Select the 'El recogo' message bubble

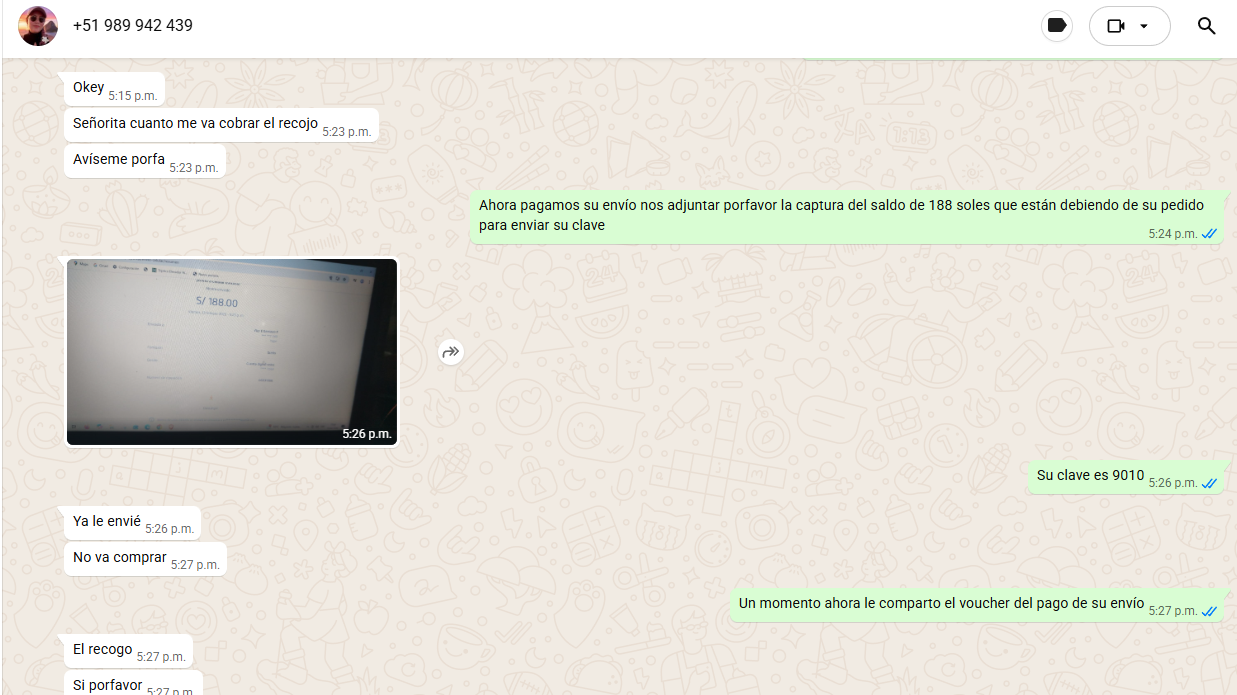click(103, 650)
